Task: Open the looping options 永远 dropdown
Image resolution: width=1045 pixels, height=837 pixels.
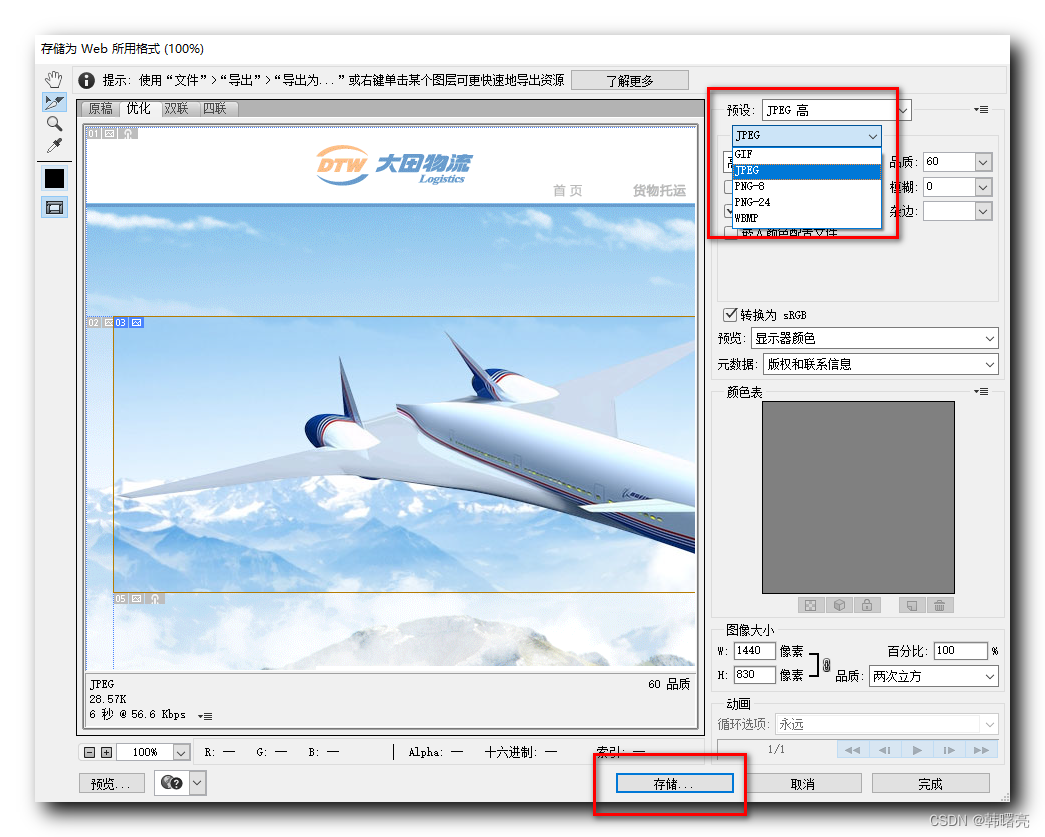Action: 886,724
